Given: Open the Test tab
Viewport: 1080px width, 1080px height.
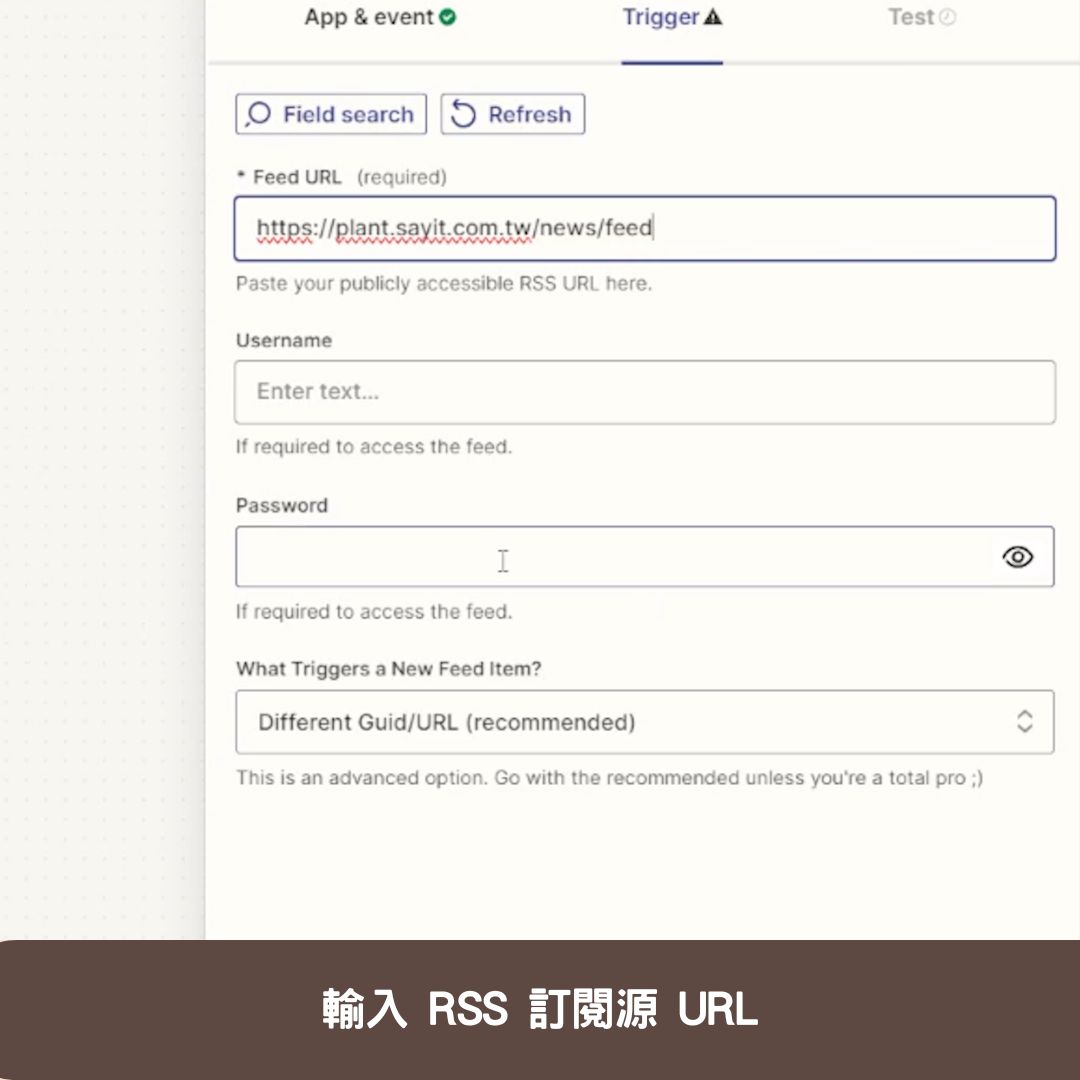Looking at the screenshot, I should click(x=910, y=16).
